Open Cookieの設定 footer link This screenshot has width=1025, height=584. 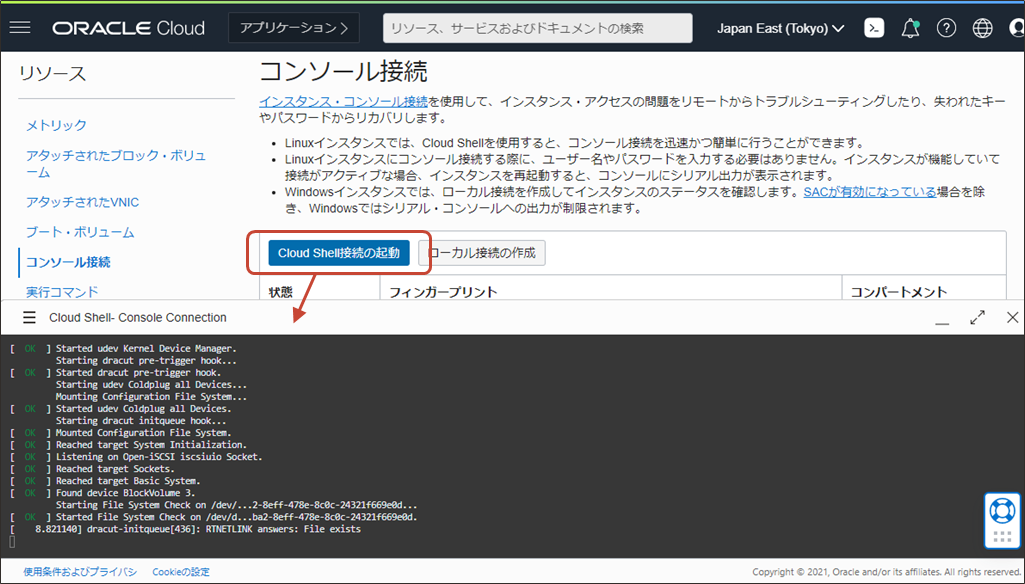(181, 572)
